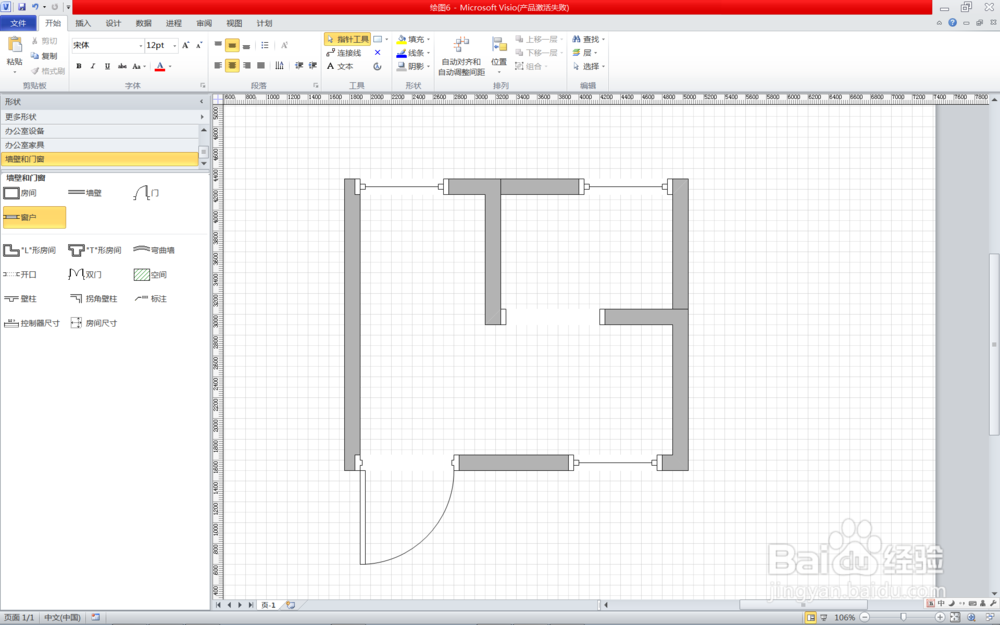Screen dimensions: 1000x625
Task: Increase font size with grow font icon
Action: 186,45
